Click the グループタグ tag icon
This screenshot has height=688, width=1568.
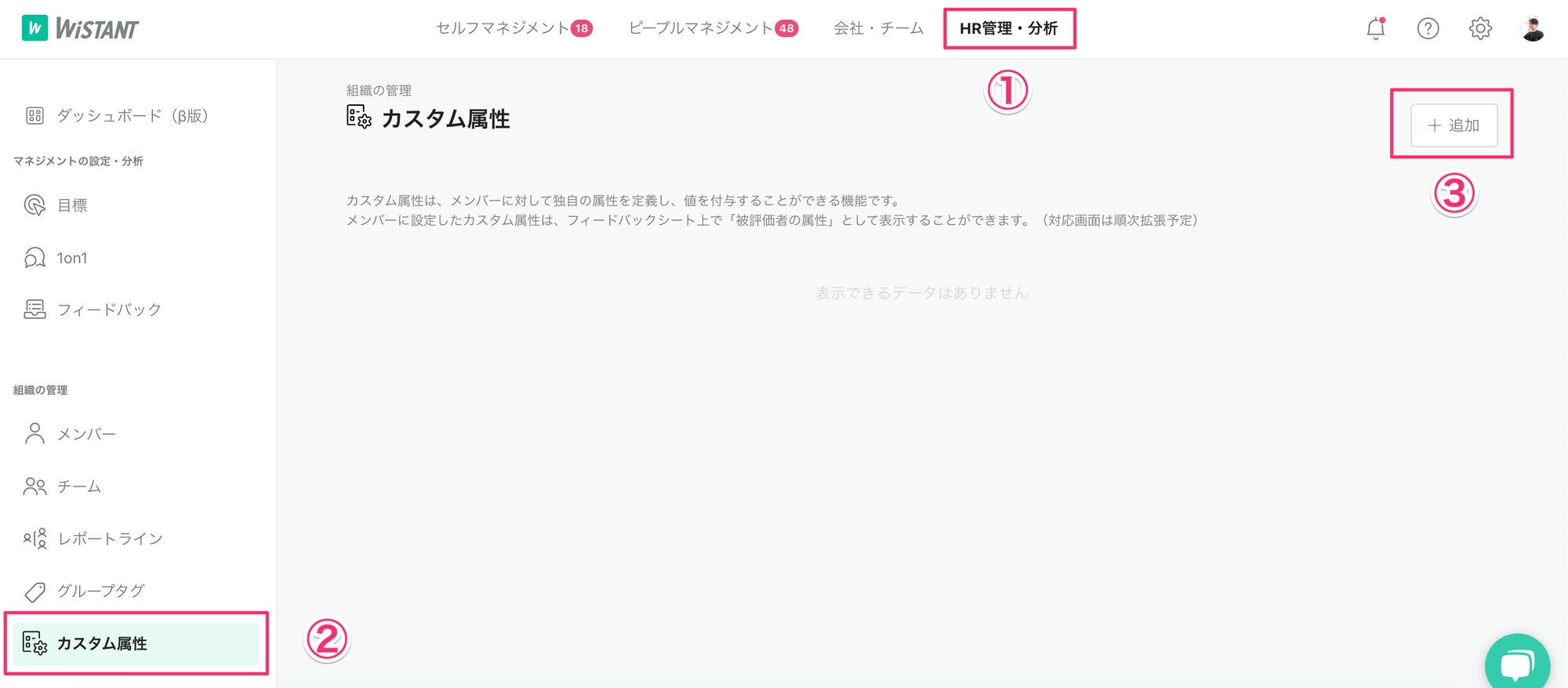[34, 592]
